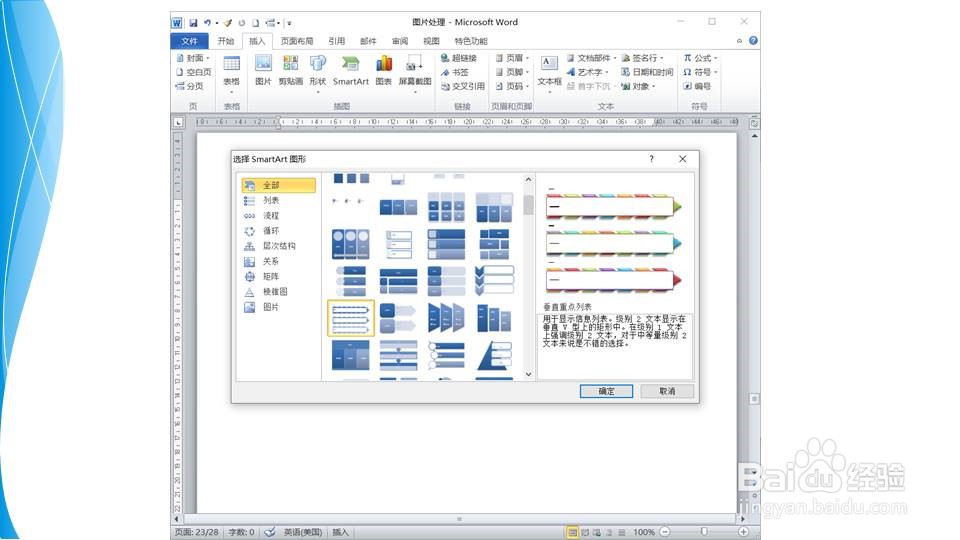Viewport: 960px width, 540px height.
Task: Click the 日期和时间 date and time item
Action: tap(647, 72)
